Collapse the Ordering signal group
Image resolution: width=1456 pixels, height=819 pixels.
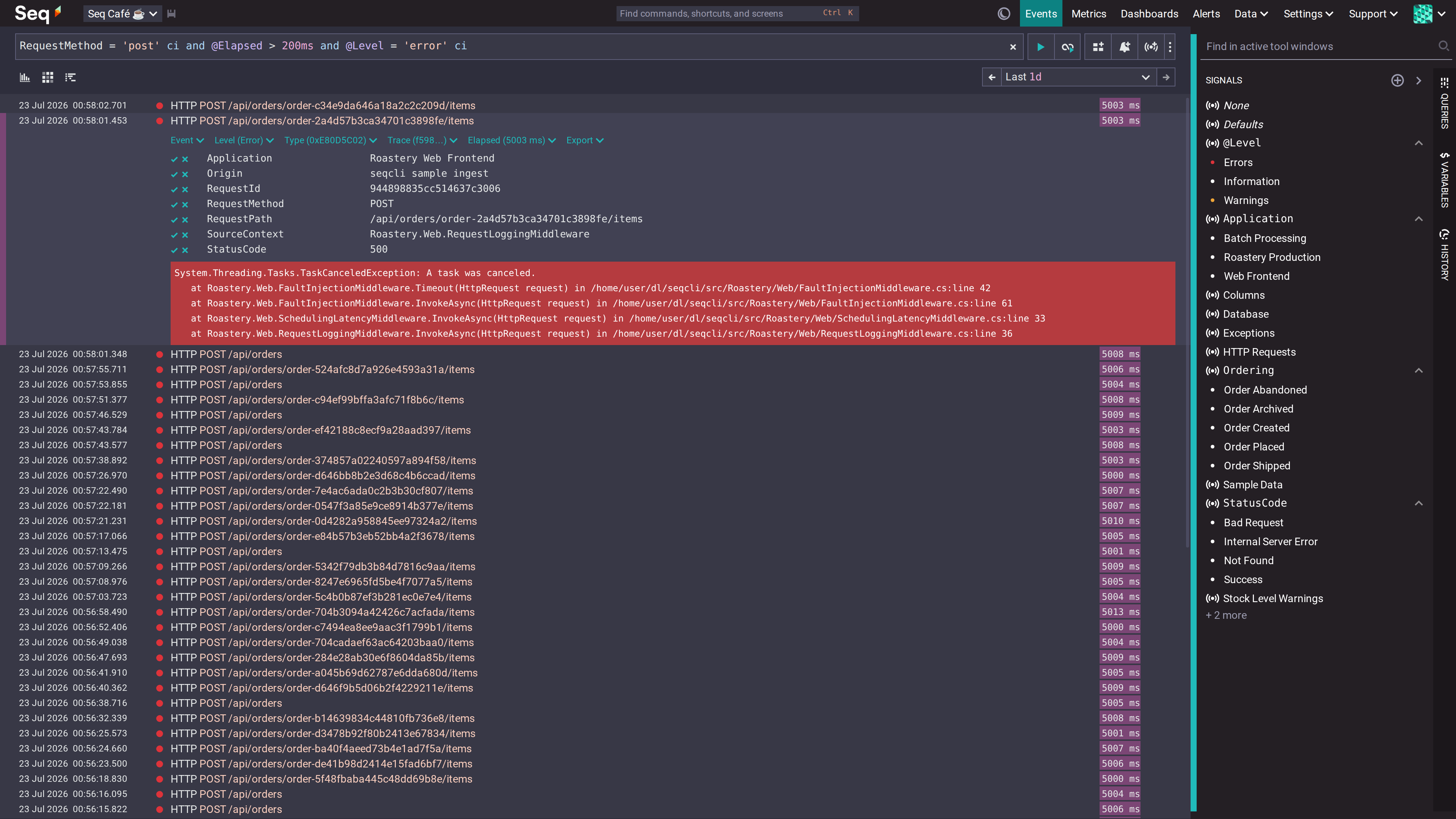[1419, 371]
